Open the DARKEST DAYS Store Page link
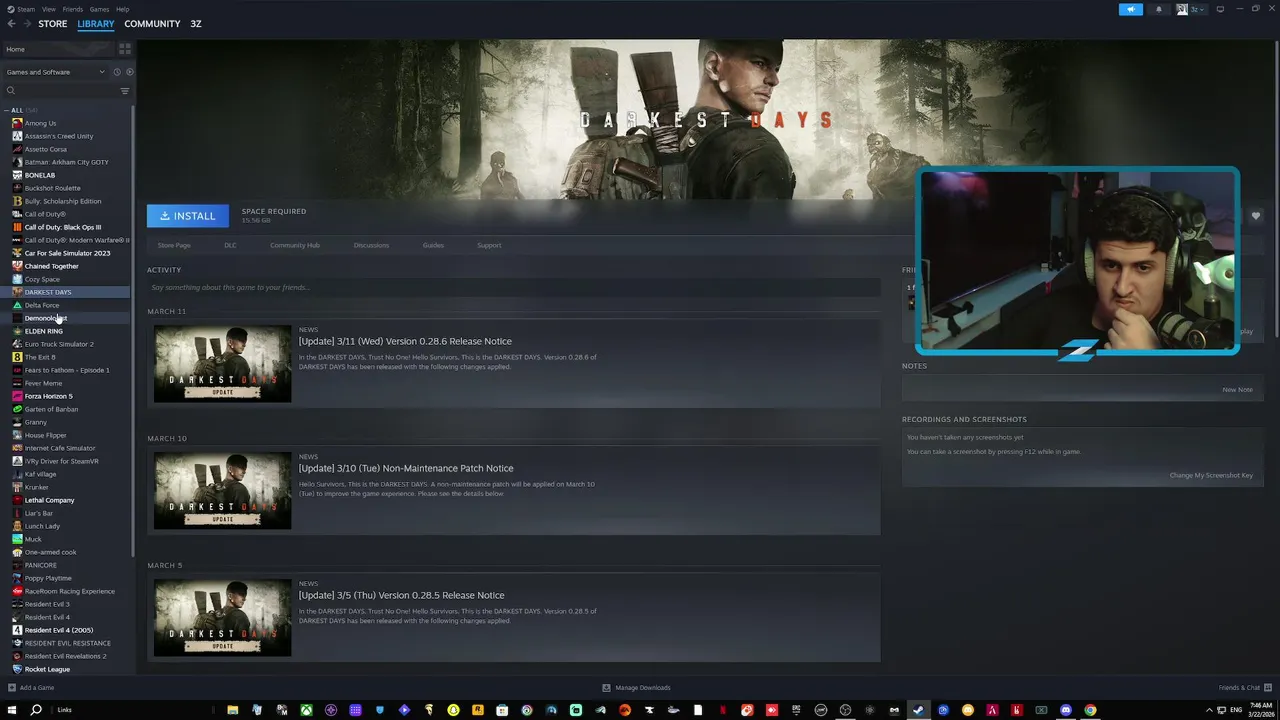This screenshot has width=1280, height=720. point(174,245)
